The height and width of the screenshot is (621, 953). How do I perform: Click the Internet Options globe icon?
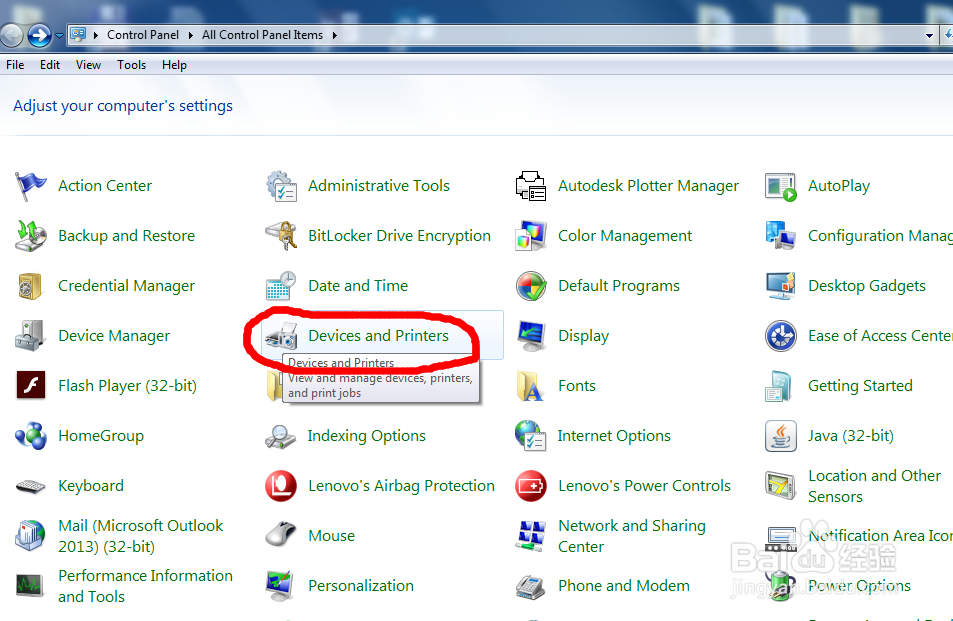tap(530, 436)
